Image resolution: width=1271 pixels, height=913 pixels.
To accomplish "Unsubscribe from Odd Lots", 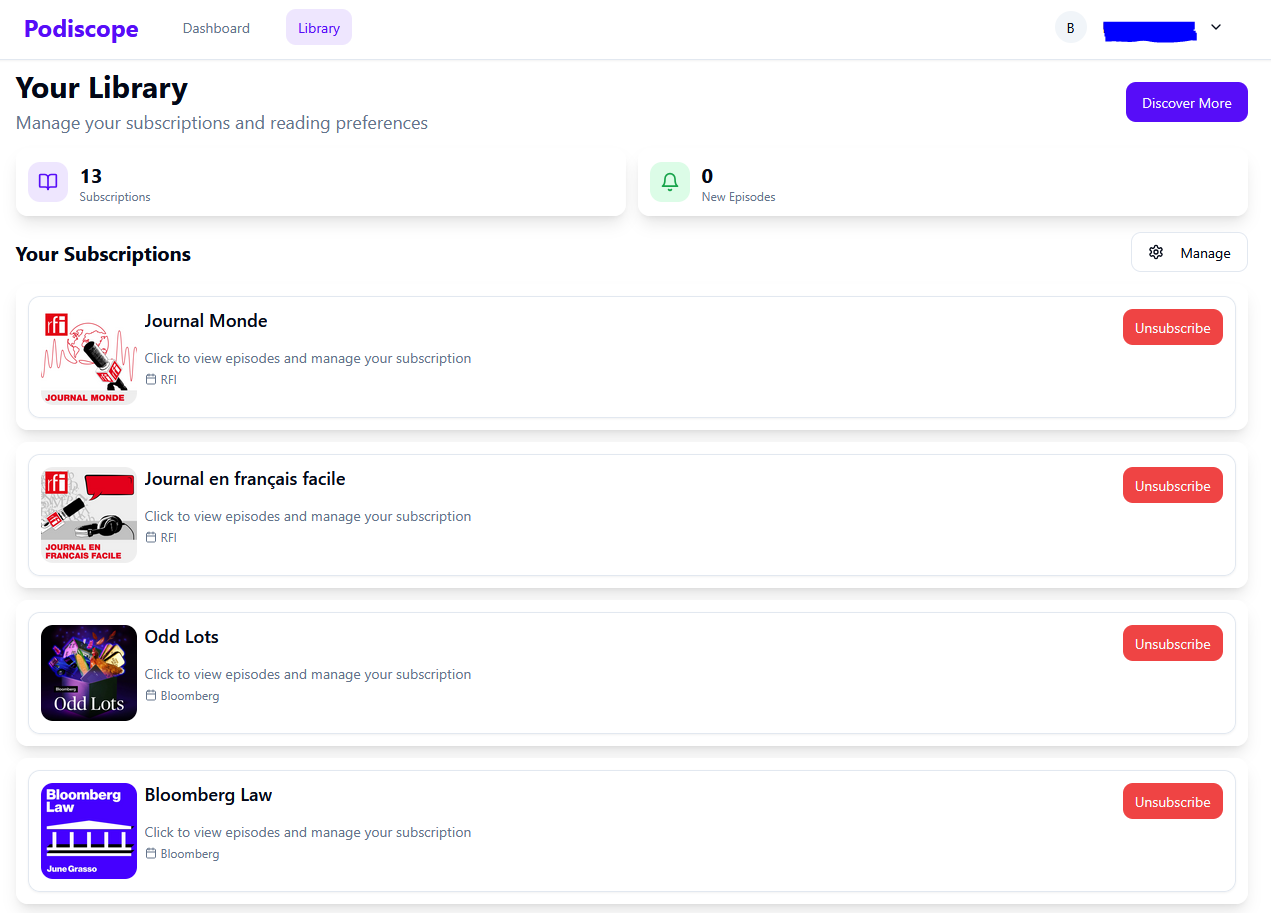I will (x=1172, y=644).
